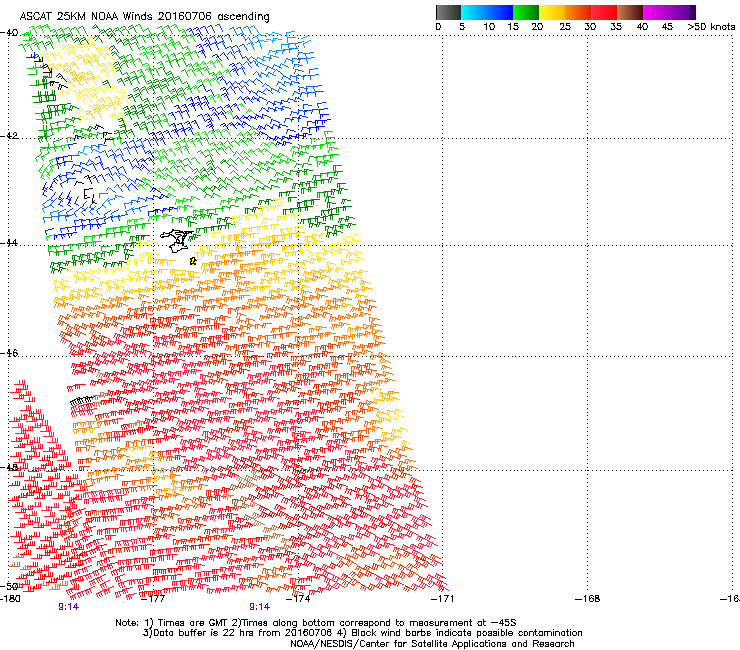This screenshot has height=650, width=740.
Task: Click the "30" legend scale label
Action: [590, 27]
